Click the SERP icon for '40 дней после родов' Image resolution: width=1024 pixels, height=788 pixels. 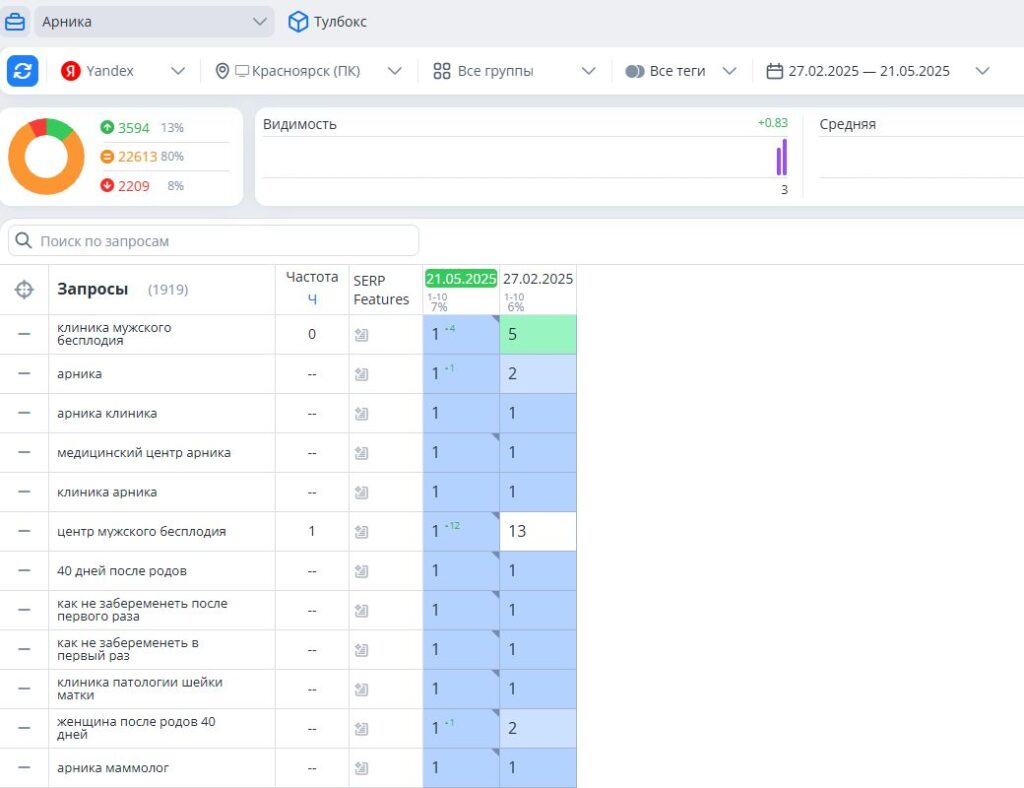pos(361,571)
